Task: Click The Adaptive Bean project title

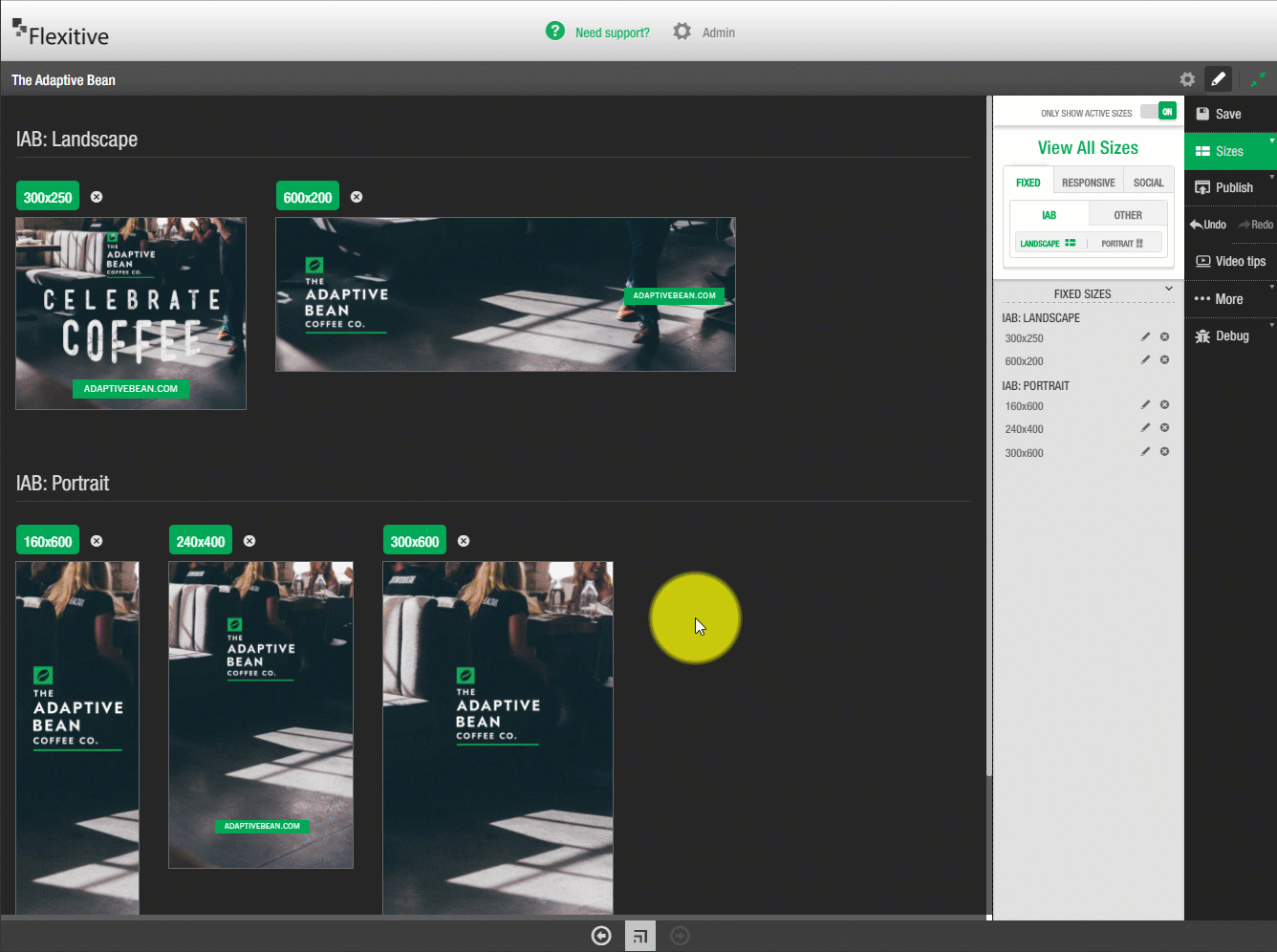Action: [x=63, y=80]
